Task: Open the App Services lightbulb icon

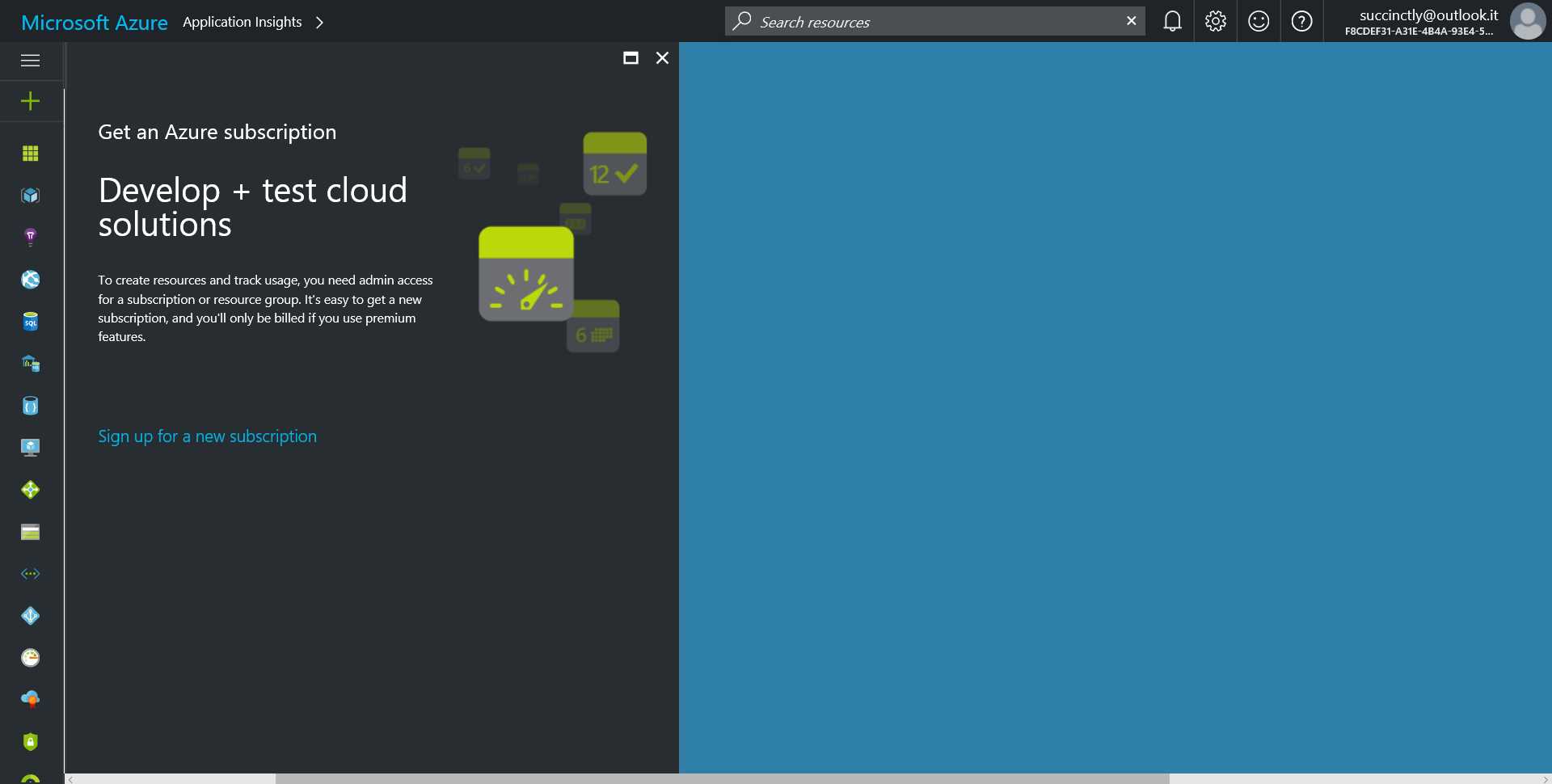Action: (30, 237)
